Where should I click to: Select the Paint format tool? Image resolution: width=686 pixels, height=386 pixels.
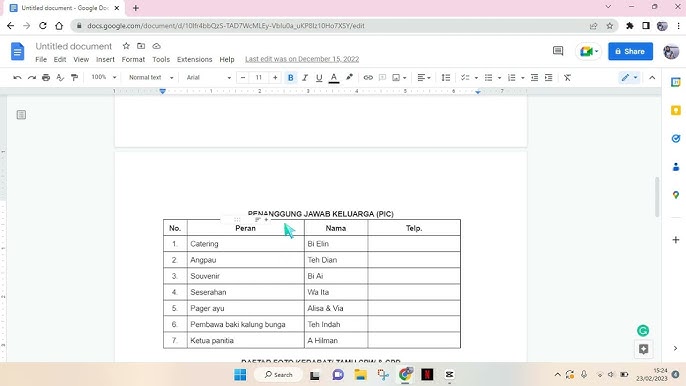74,77
